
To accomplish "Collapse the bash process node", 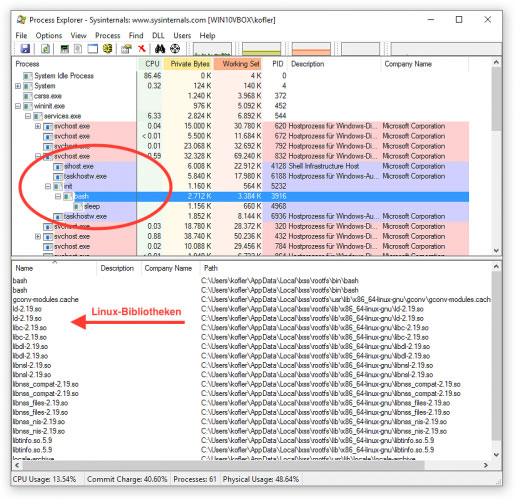I will 58,196.
